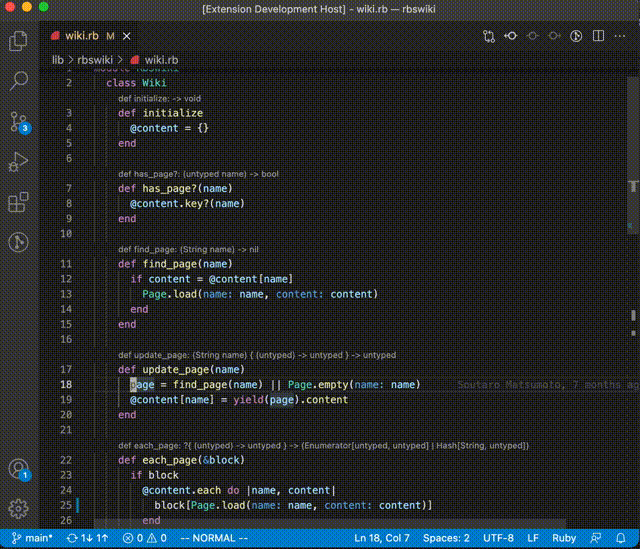This screenshot has width=640, height=549.
Task: Split the editor to the right
Action: point(598,36)
